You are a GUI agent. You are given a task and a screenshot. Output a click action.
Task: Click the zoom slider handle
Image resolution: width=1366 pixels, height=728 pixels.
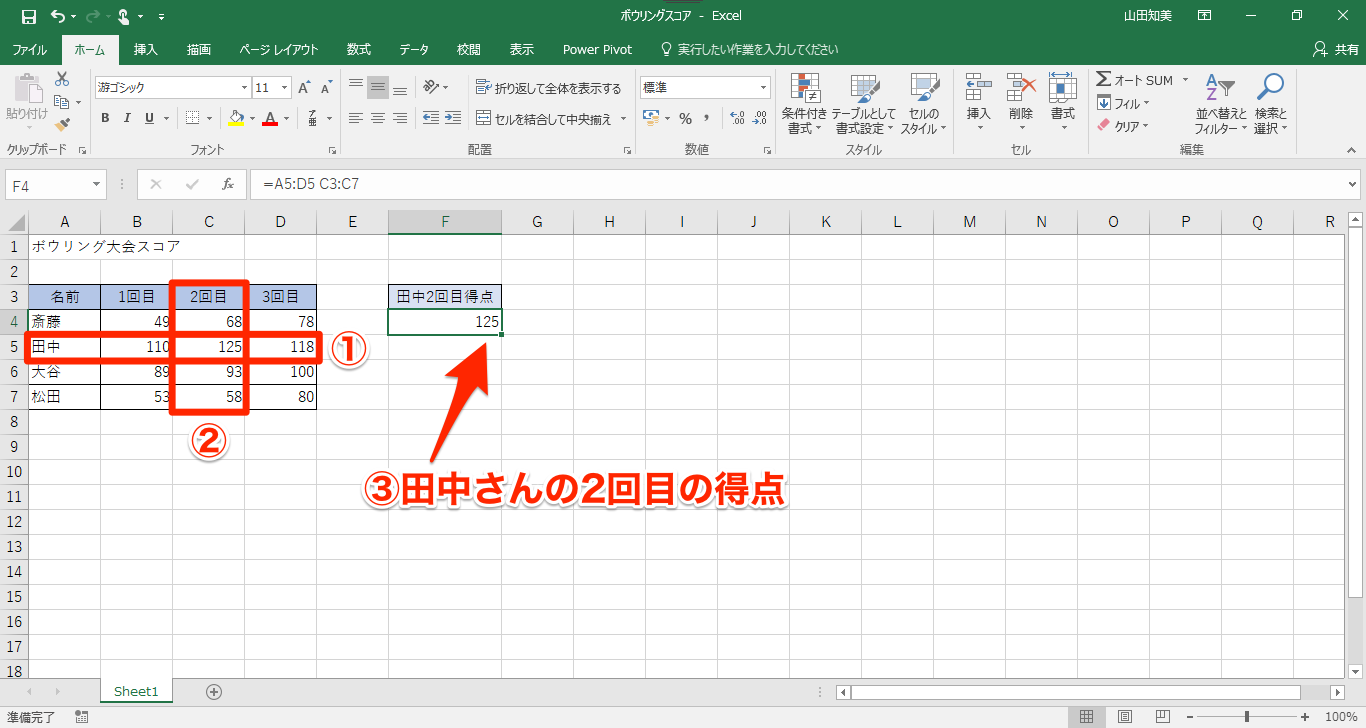click(x=1247, y=717)
